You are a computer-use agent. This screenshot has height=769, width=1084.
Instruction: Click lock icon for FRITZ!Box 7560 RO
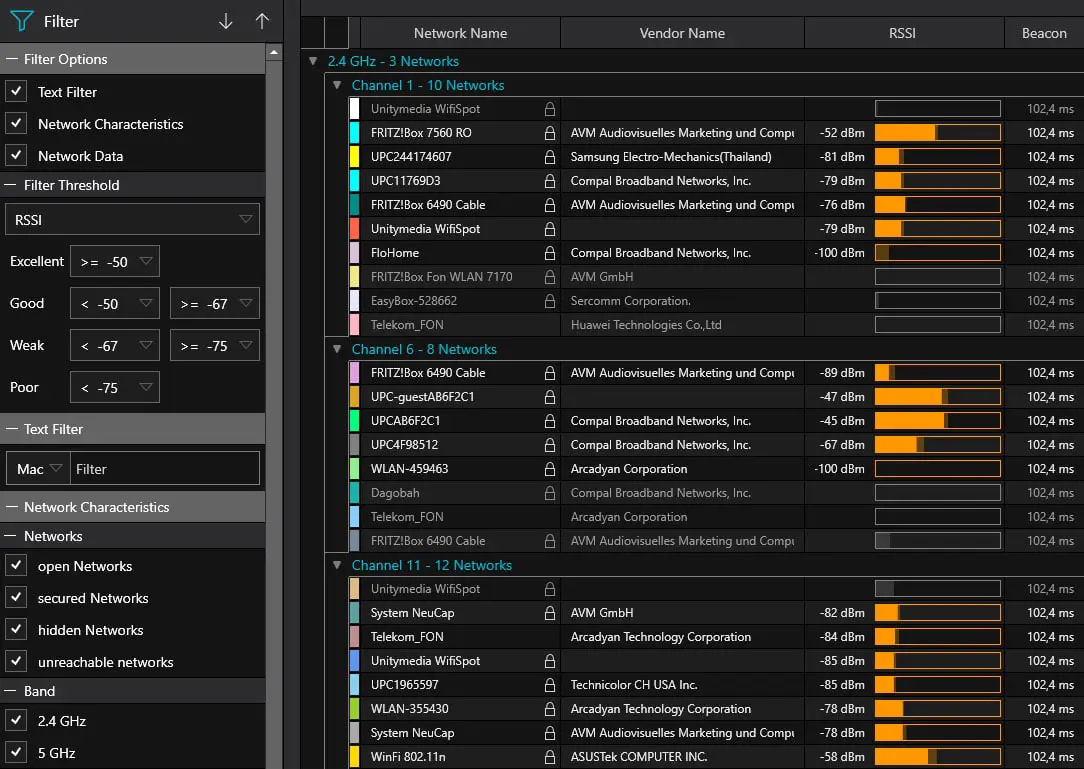point(550,133)
